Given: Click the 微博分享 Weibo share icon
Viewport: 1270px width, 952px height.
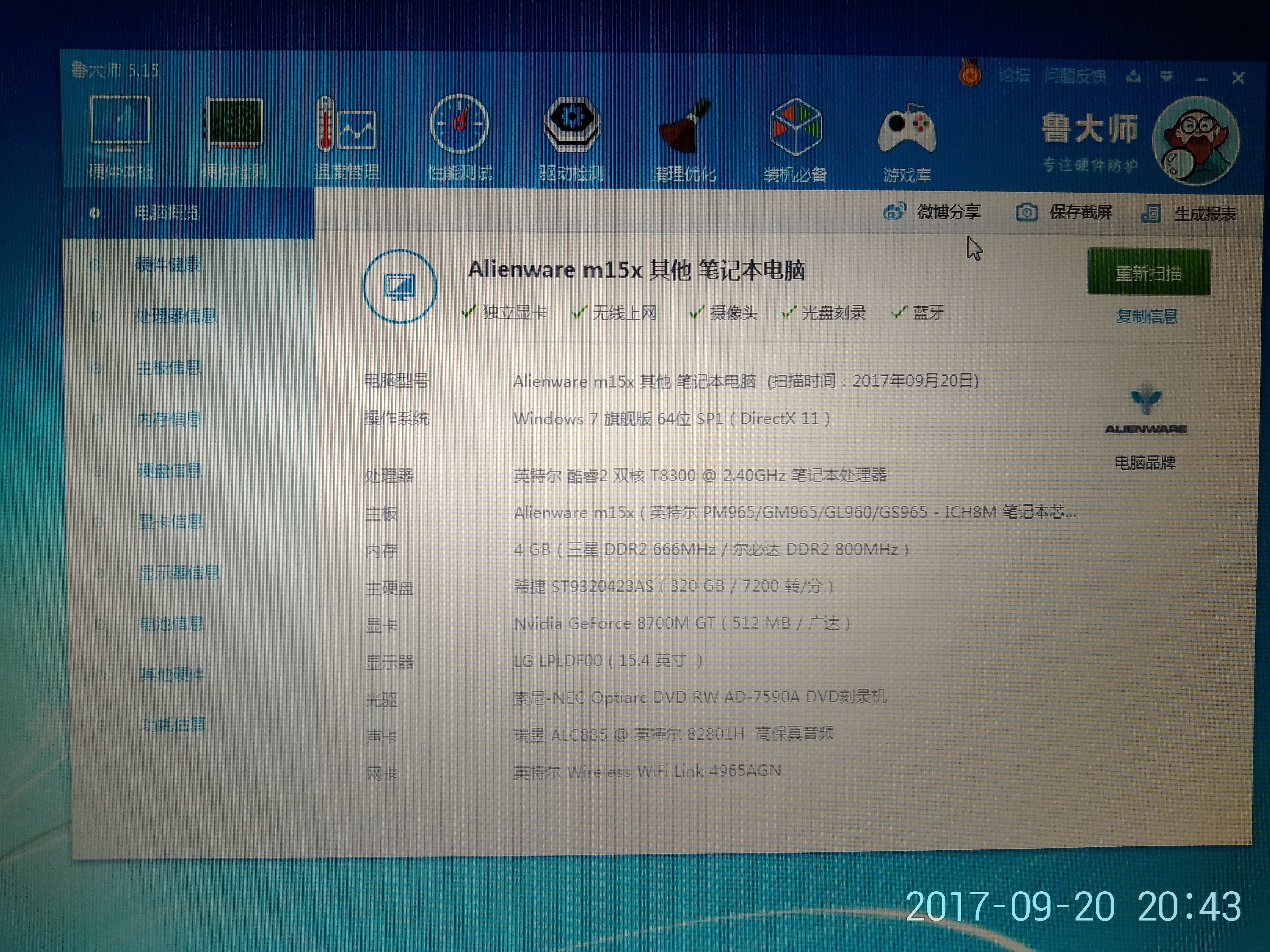Looking at the screenshot, I should click(893, 212).
